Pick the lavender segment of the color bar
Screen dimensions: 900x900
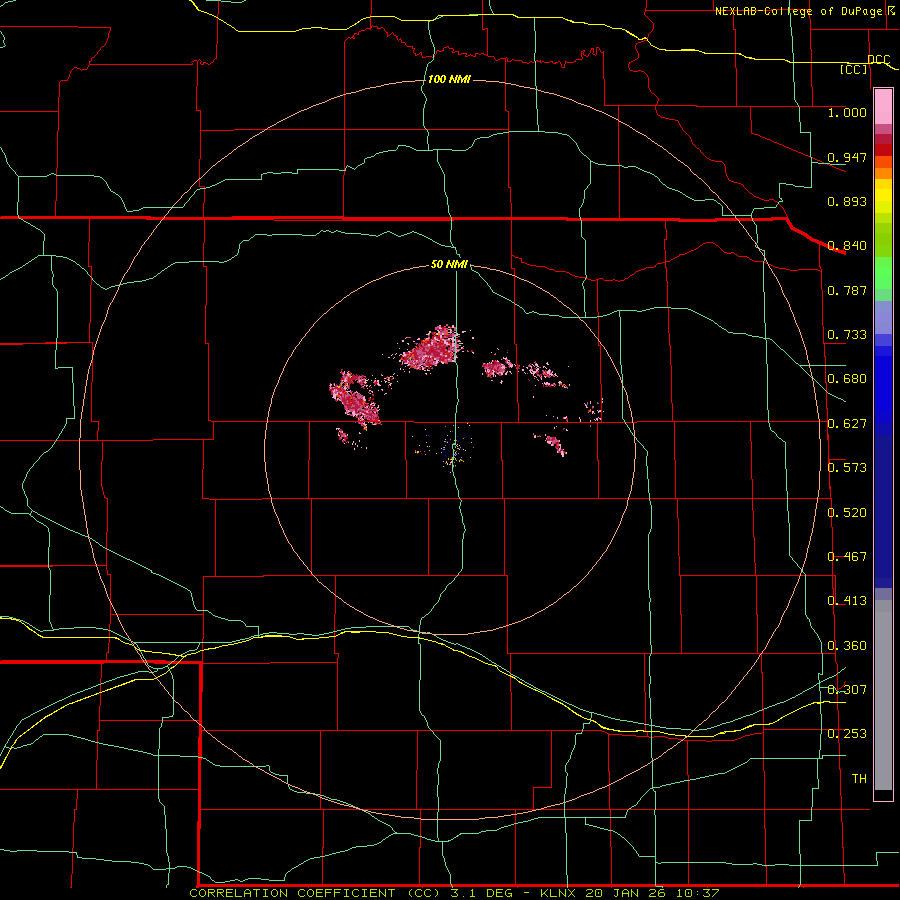(x=883, y=317)
